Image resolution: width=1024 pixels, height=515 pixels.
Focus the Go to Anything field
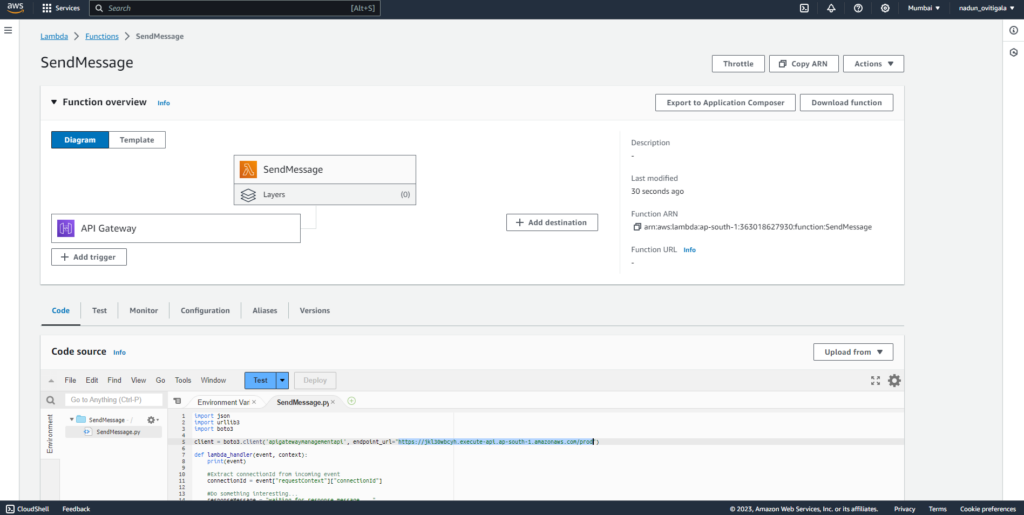(114, 400)
